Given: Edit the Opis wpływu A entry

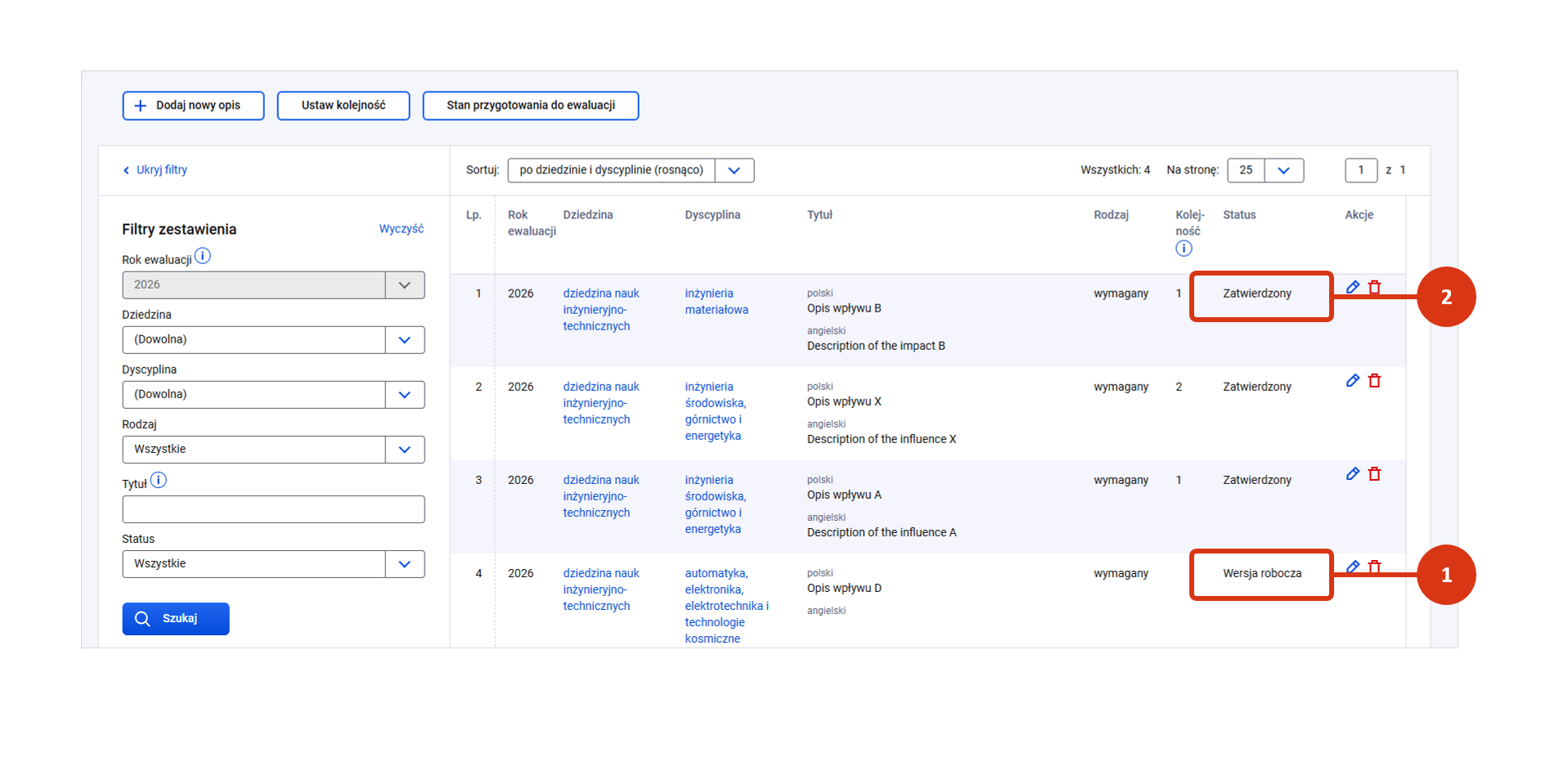Looking at the screenshot, I should pos(1352,473).
